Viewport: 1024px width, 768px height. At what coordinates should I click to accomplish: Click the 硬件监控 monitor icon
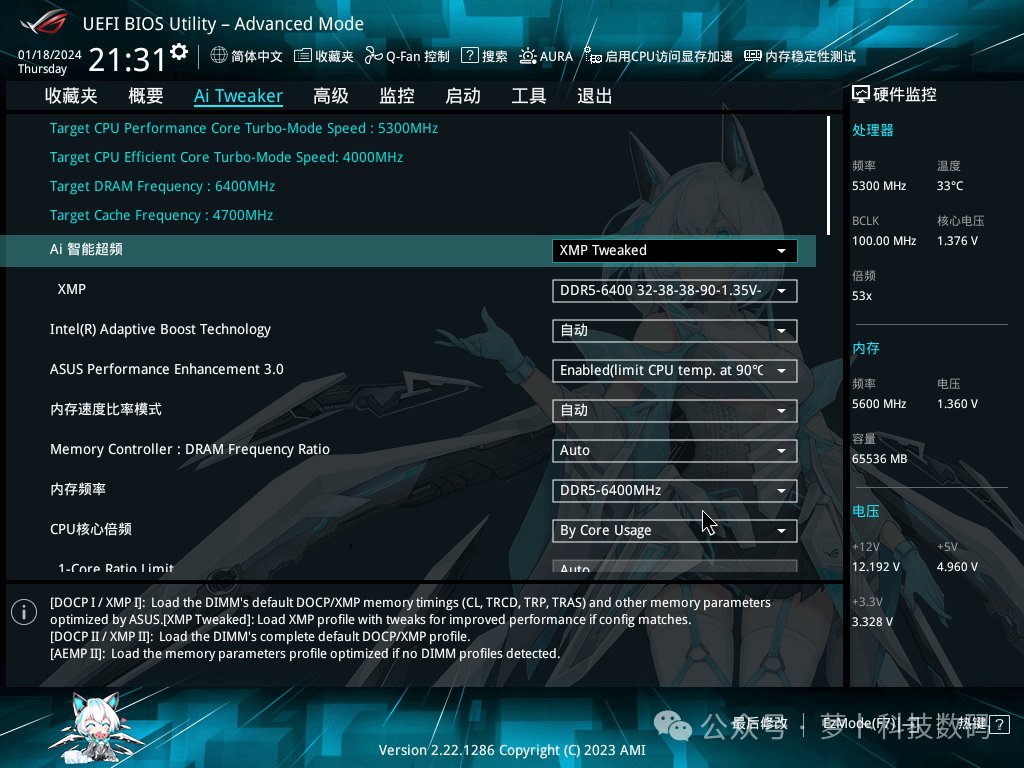click(x=861, y=95)
